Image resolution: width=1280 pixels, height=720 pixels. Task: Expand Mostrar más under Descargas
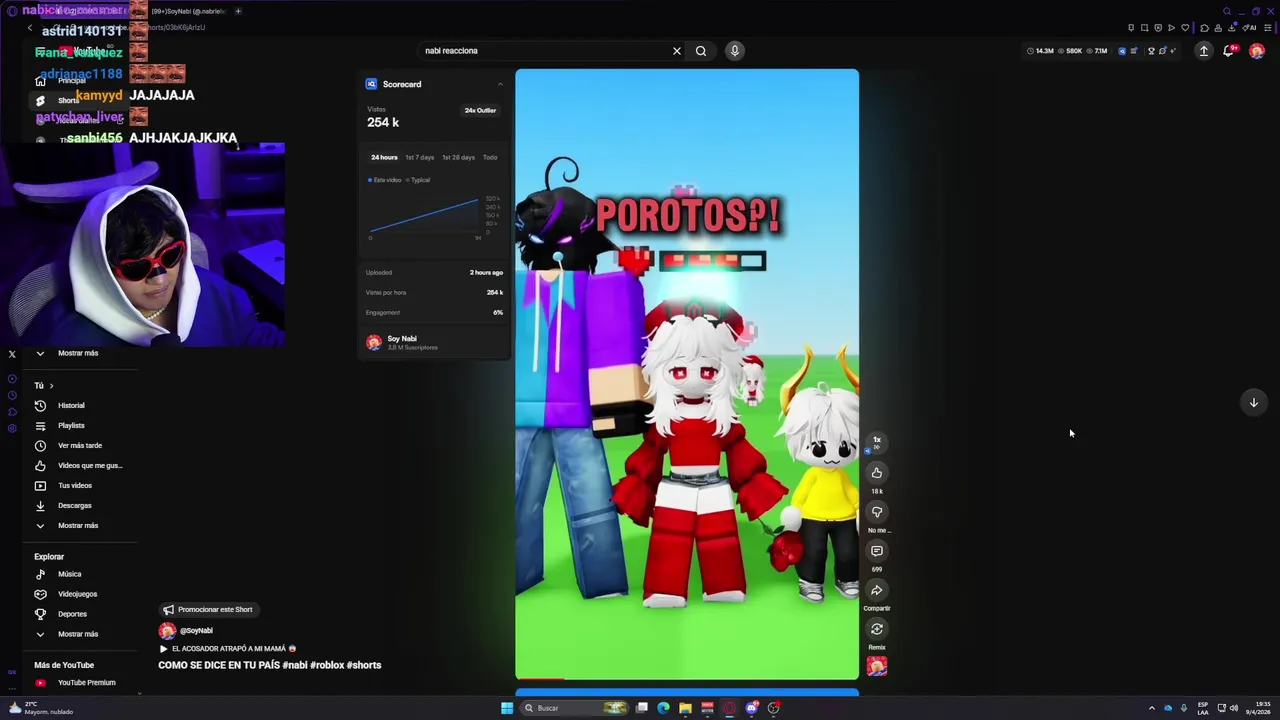78,525
